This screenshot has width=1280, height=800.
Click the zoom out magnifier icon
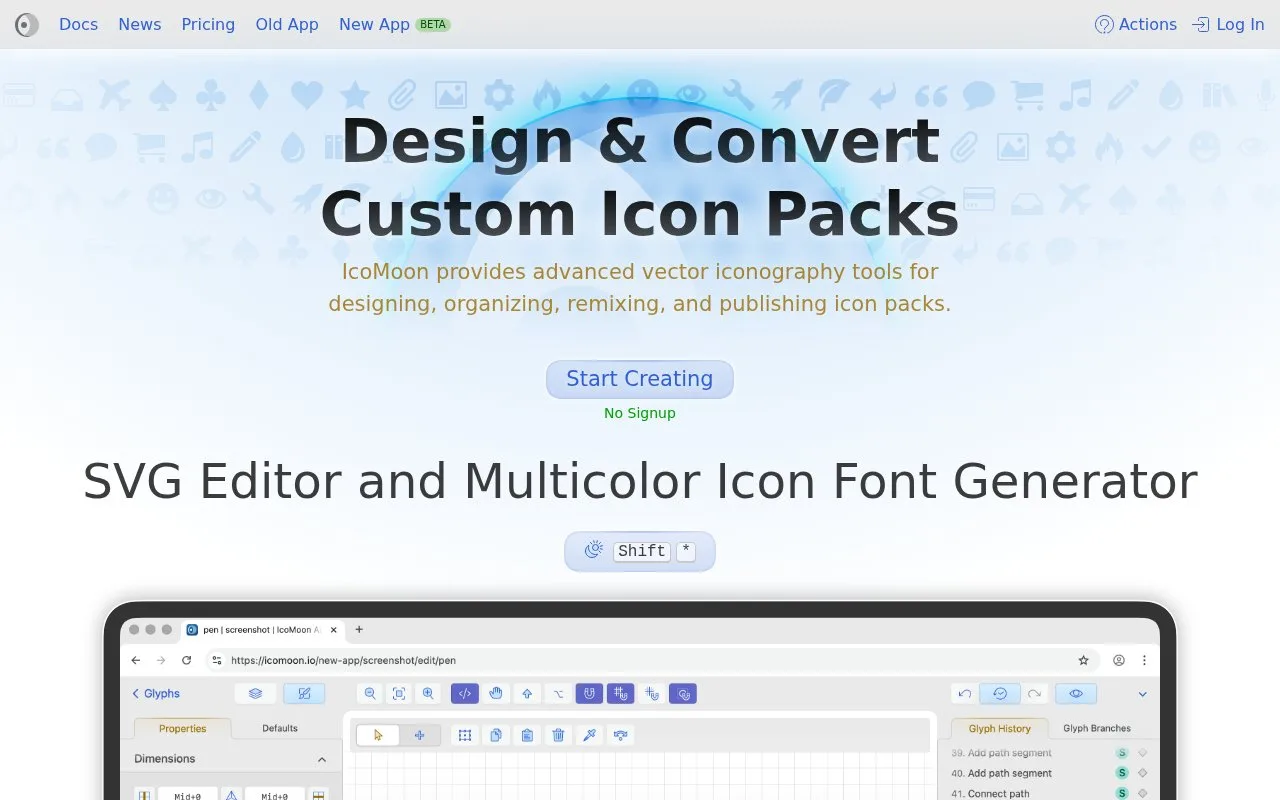371,693
